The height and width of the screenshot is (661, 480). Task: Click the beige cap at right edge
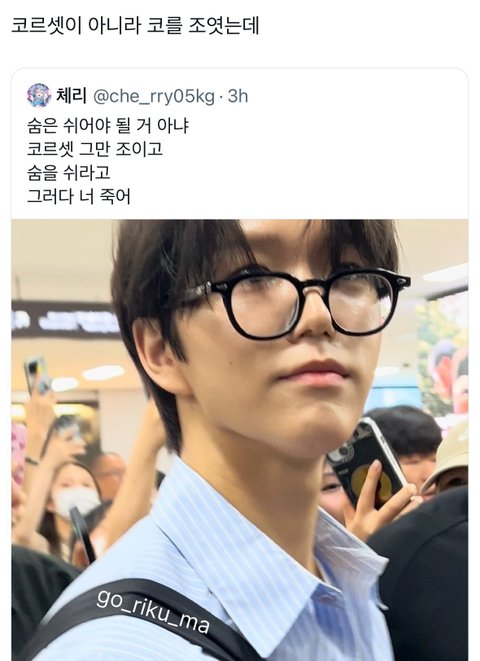pos(448,455)
